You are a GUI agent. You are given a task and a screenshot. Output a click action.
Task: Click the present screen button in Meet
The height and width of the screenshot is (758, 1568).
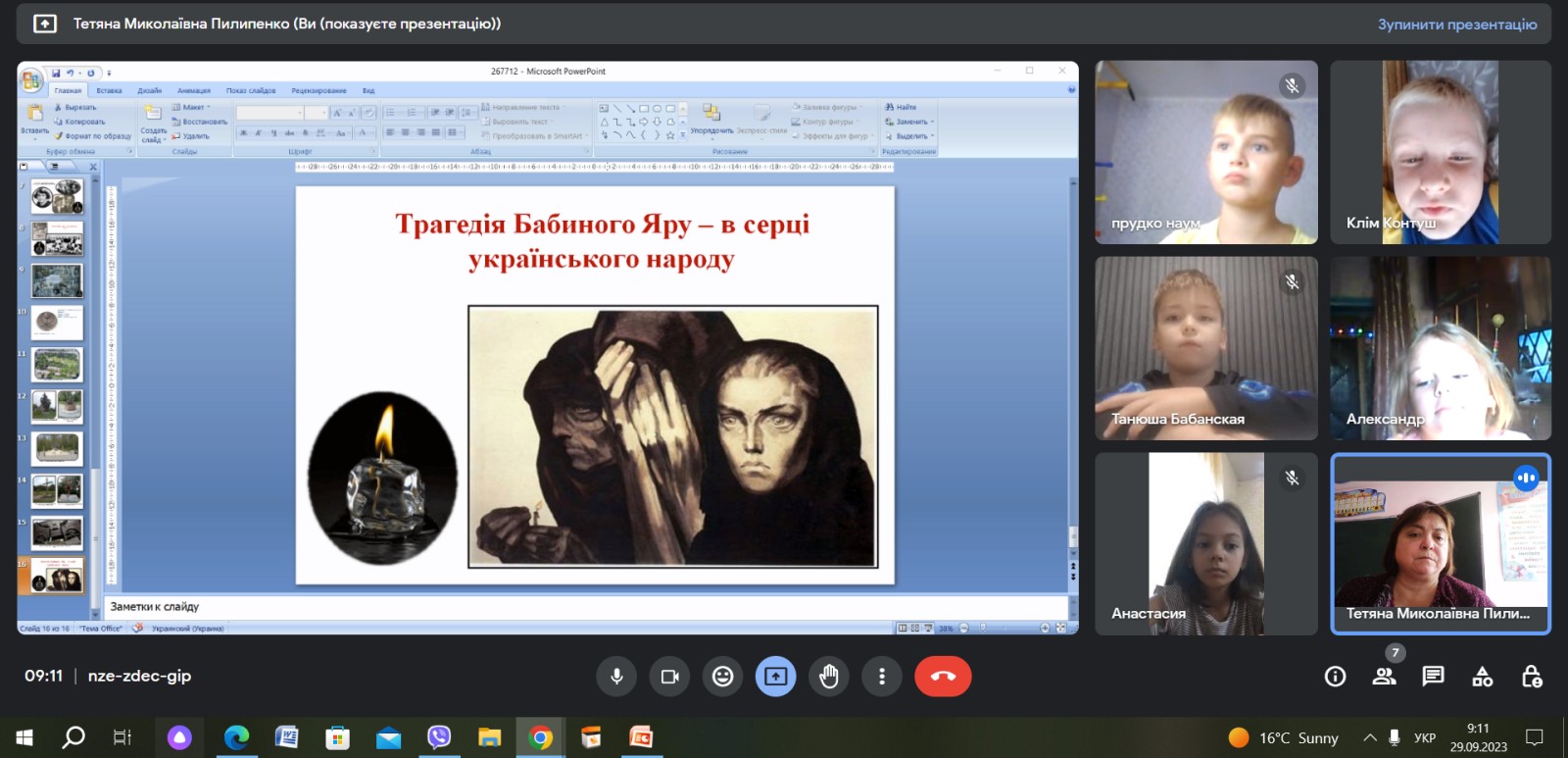tap(775, 676)
